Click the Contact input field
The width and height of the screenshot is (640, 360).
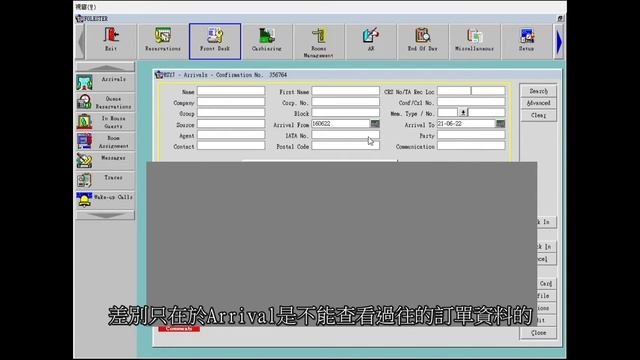[231, 146]
